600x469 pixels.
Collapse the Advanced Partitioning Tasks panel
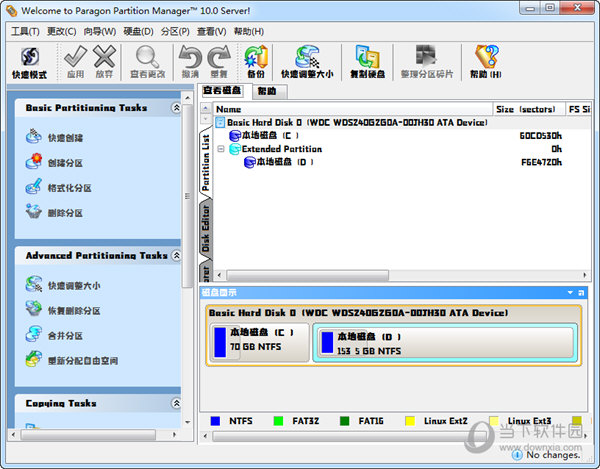pyautogui.click(x=177, y=256)
